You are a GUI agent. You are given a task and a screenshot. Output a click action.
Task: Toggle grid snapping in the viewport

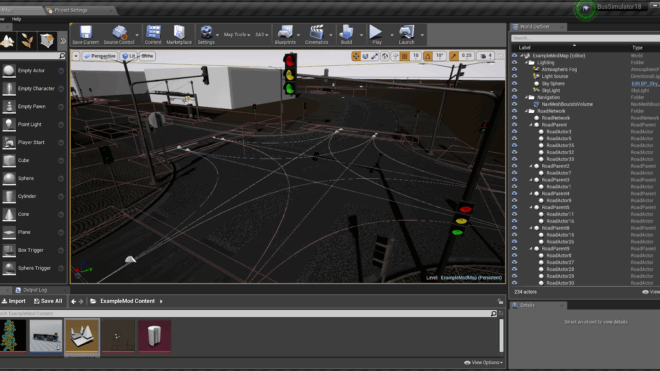click(x=405, y=56)
